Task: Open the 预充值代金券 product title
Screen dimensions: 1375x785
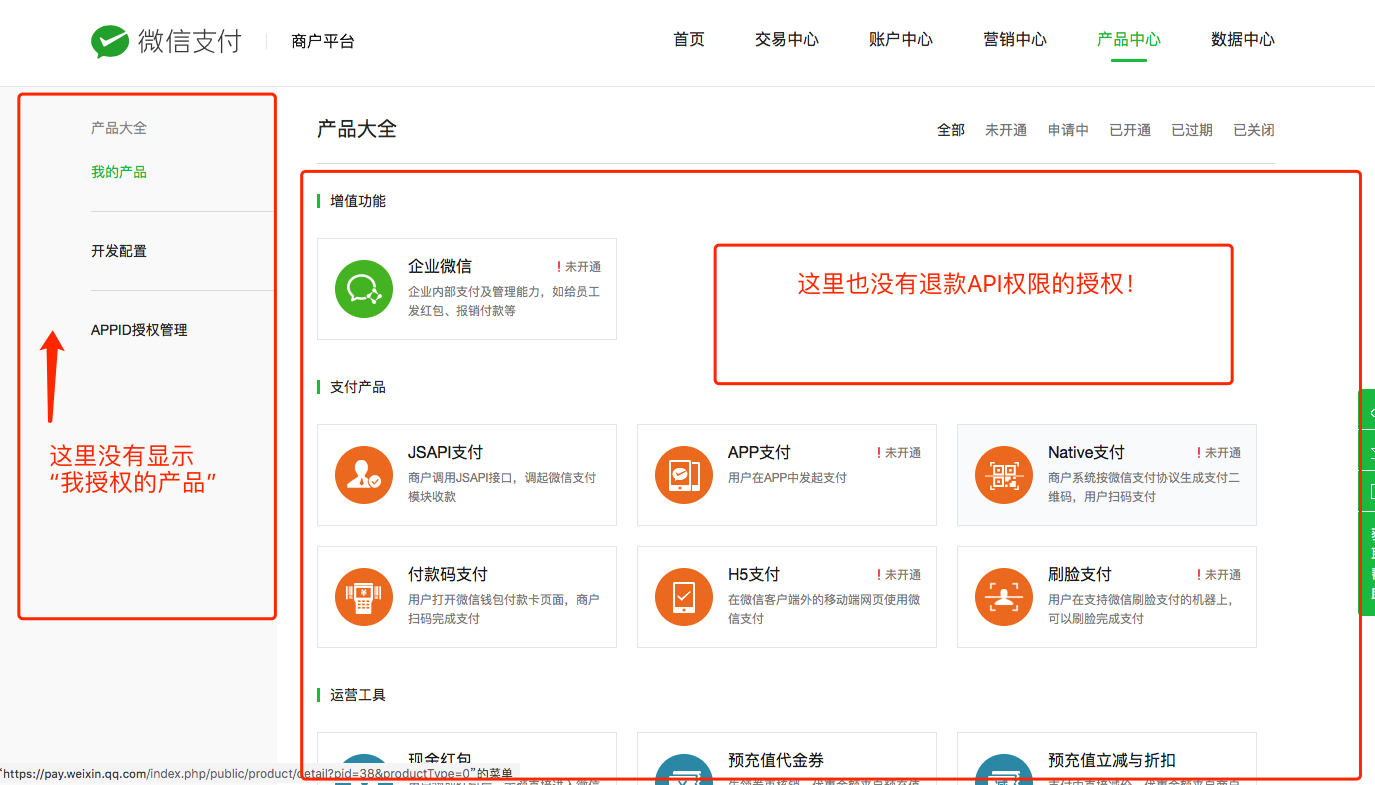Action: (x=776, y=760)
